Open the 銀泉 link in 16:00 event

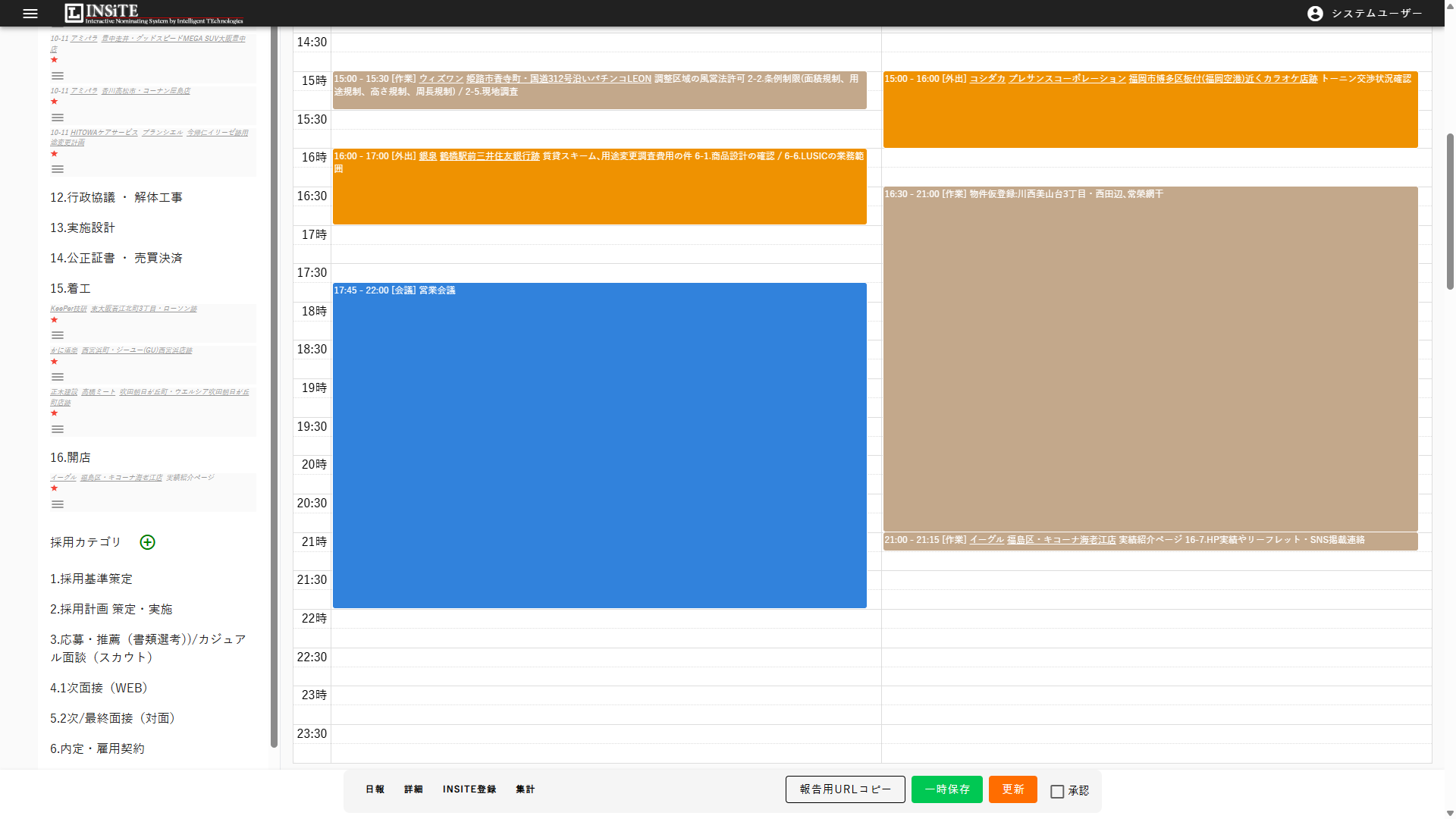[428, 156]
